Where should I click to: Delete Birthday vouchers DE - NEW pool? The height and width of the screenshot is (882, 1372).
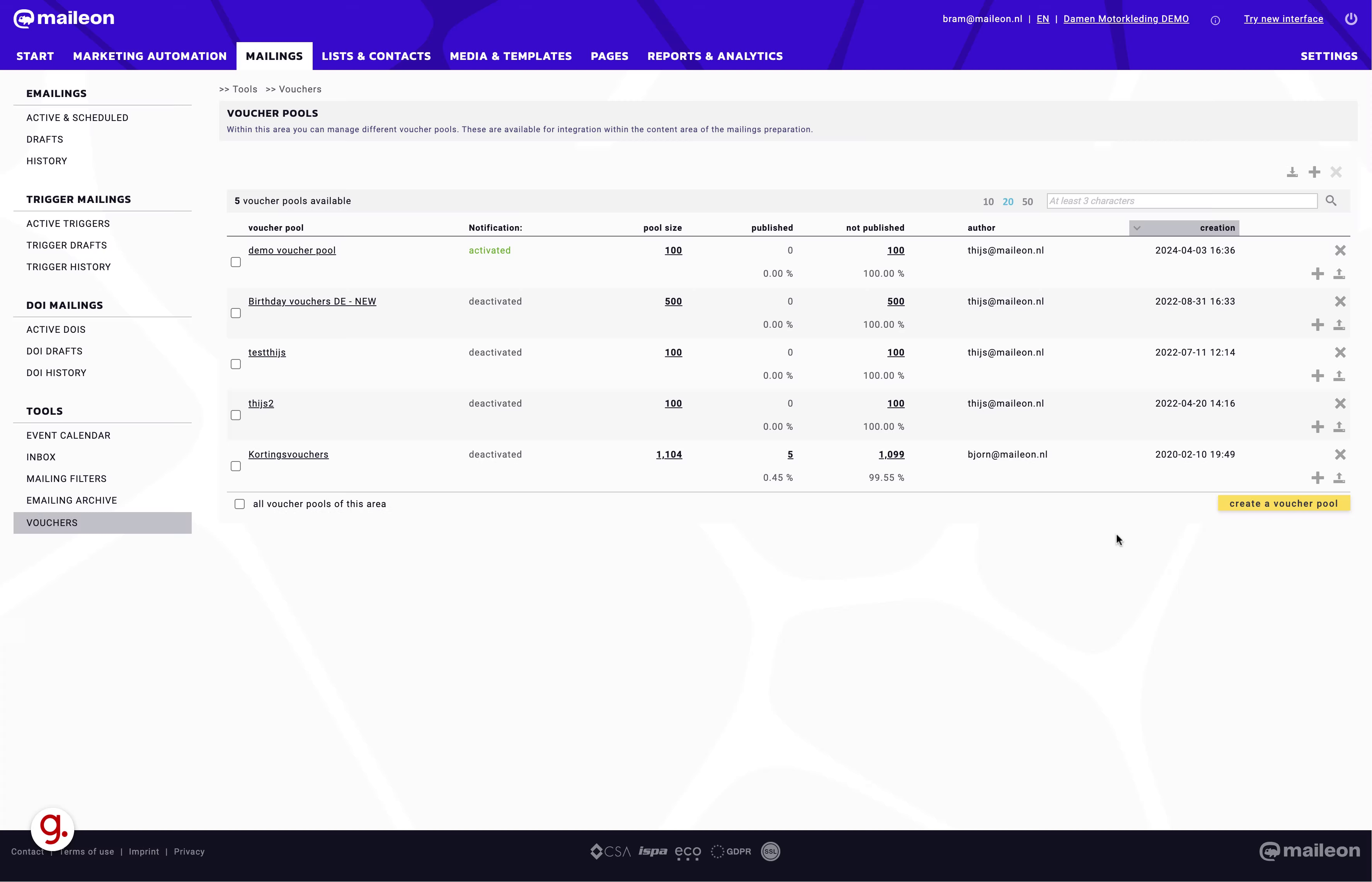(1340, 301)
